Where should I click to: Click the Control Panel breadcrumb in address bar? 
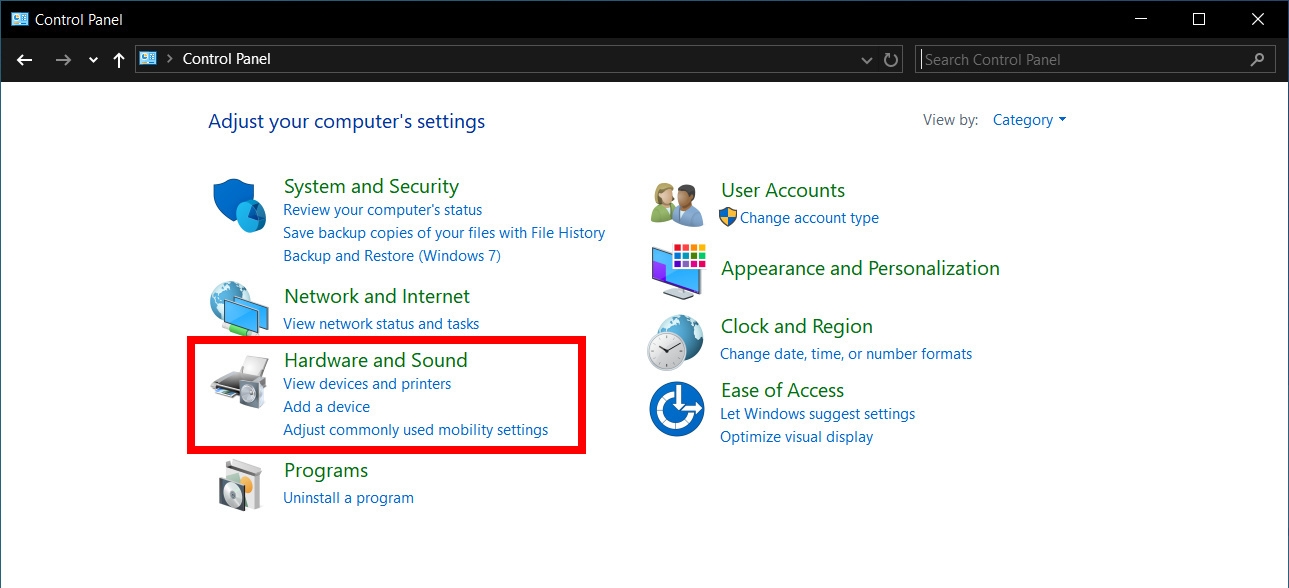point(226,59)
